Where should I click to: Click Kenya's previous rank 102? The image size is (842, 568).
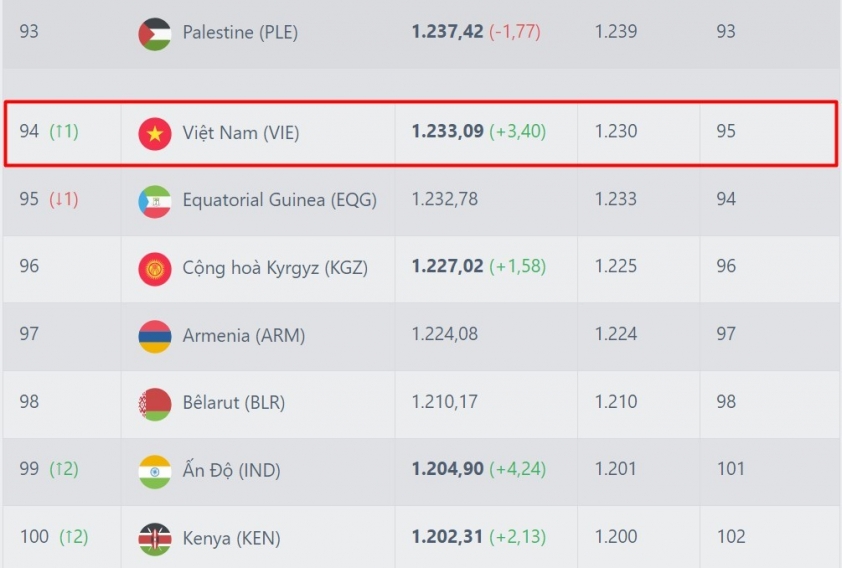coord(731,536)
